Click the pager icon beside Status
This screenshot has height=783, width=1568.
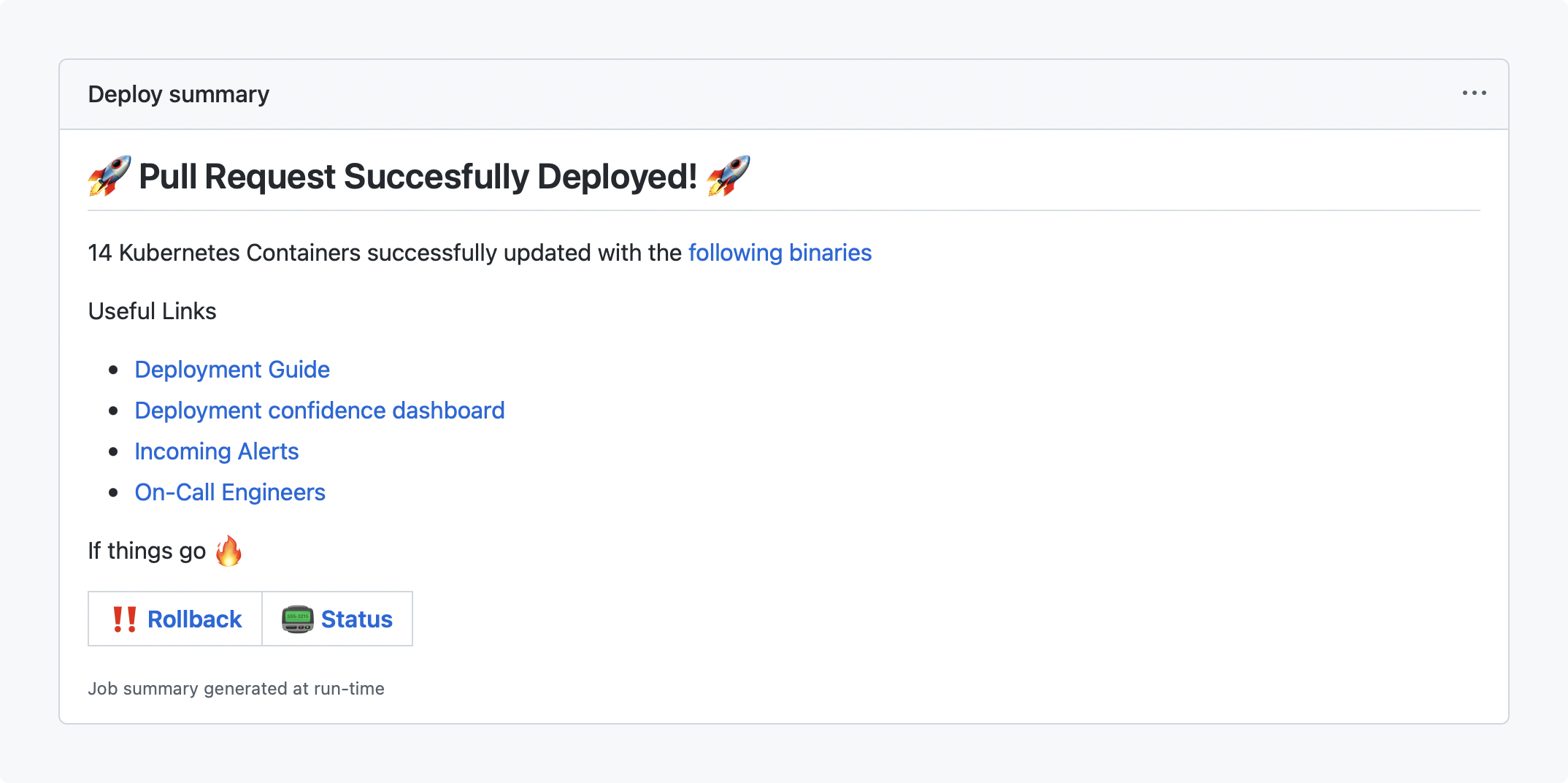[297, 619]
